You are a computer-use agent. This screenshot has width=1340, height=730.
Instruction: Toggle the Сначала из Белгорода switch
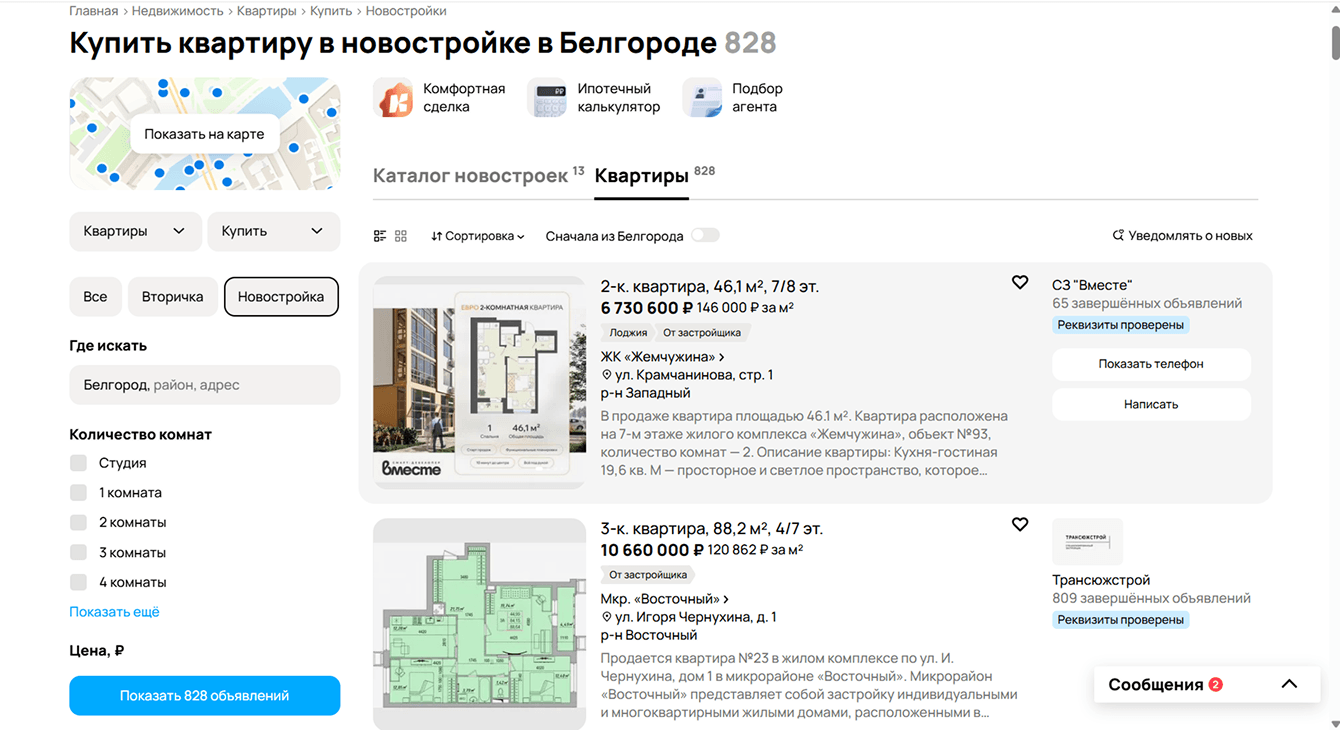[705, 236]
